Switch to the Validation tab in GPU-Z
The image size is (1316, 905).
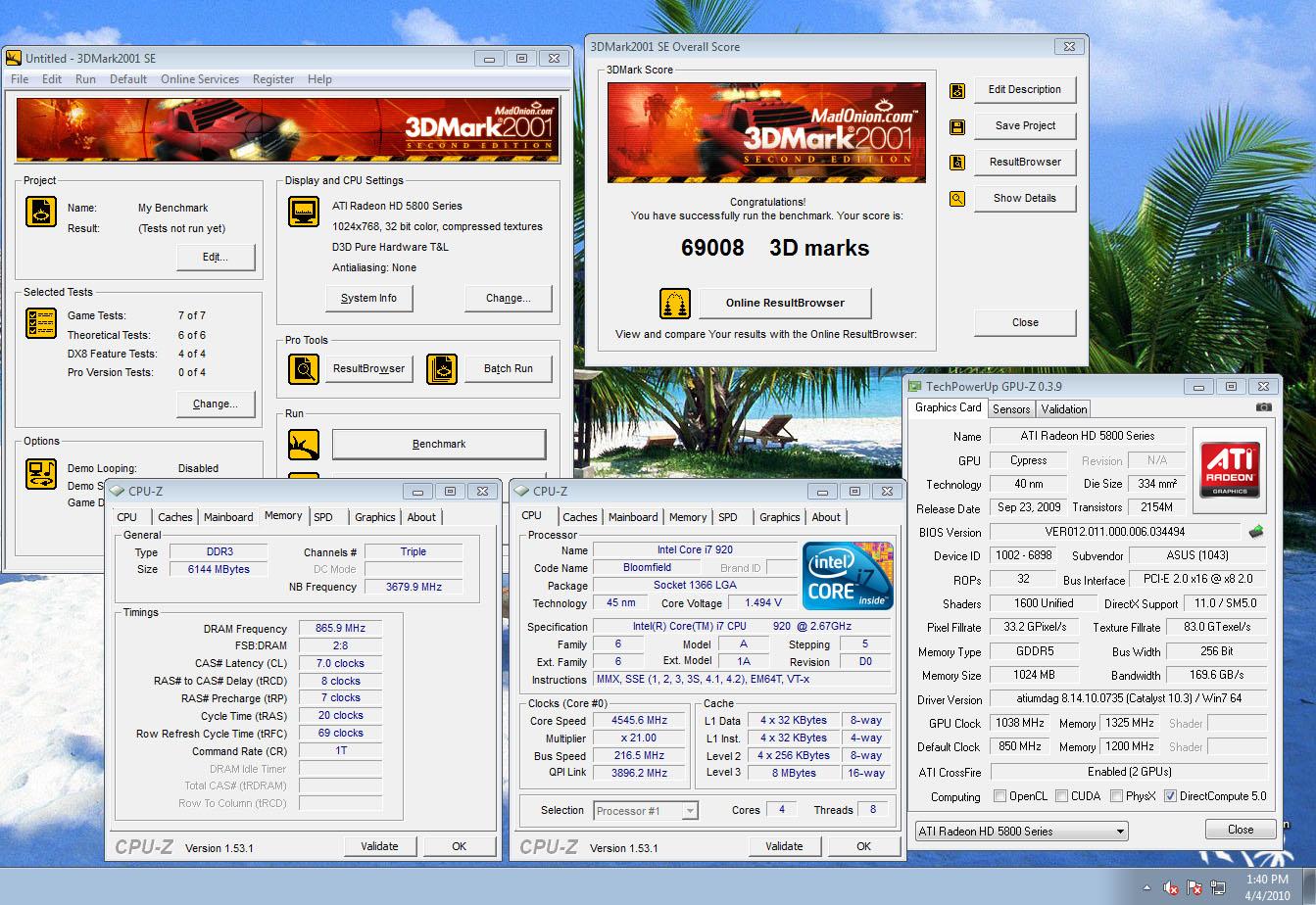(1064, 409)
